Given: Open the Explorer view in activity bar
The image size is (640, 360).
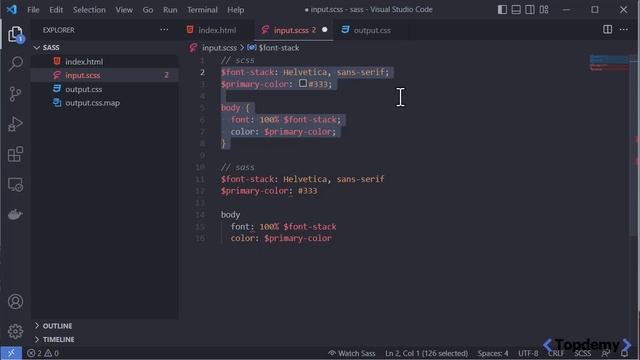Looking at the screenshot, I should [16, 34].
